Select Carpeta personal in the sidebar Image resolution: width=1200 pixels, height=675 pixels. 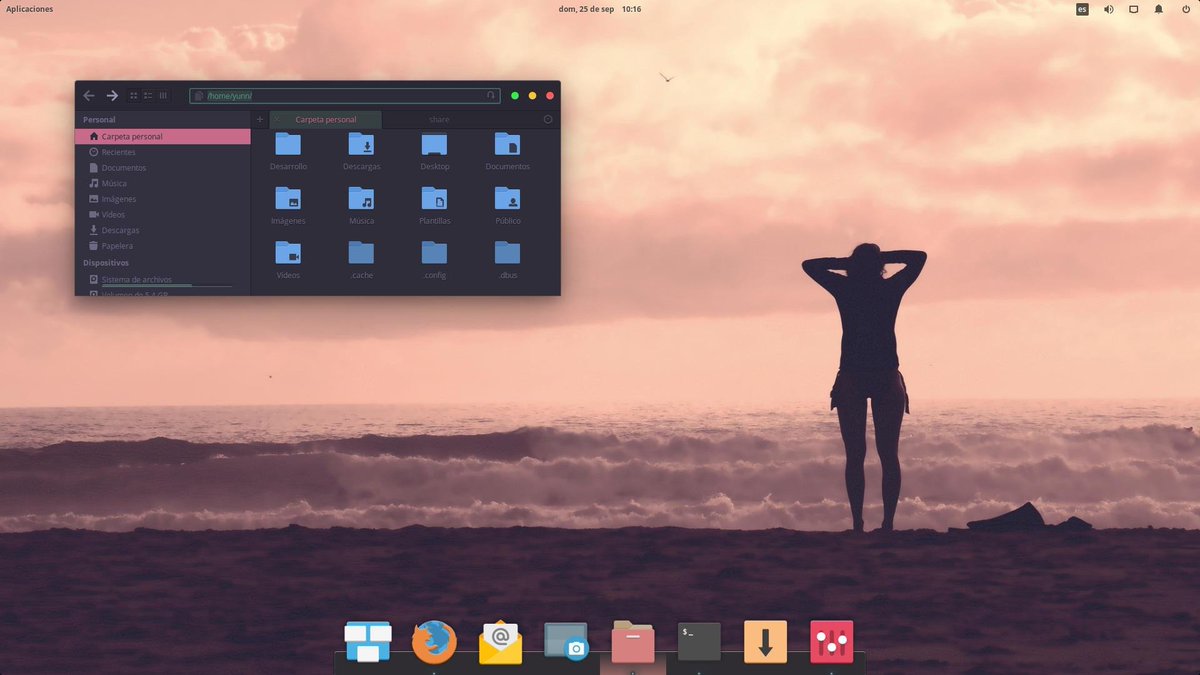(x=162, y=136)
